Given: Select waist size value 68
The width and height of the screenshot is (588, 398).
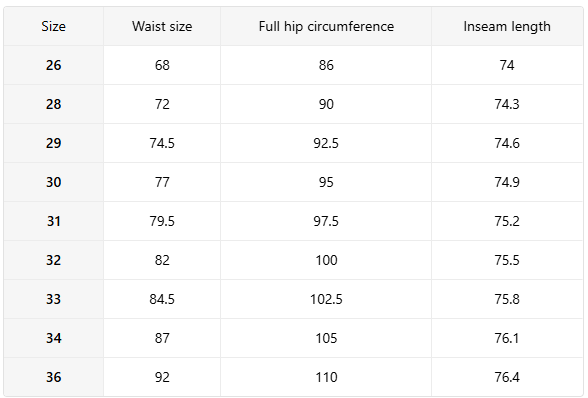Looking at the screenshot, I should [162, 65].
